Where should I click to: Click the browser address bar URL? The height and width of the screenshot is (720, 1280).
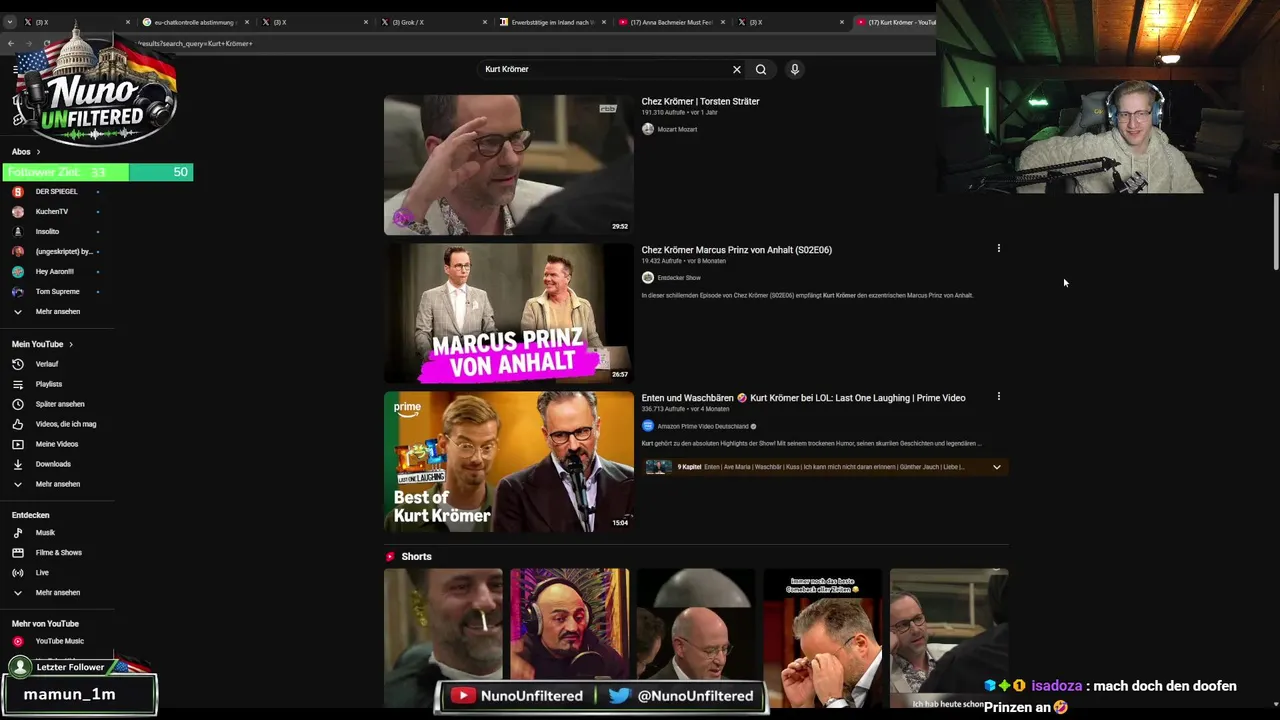pos(195,43)
